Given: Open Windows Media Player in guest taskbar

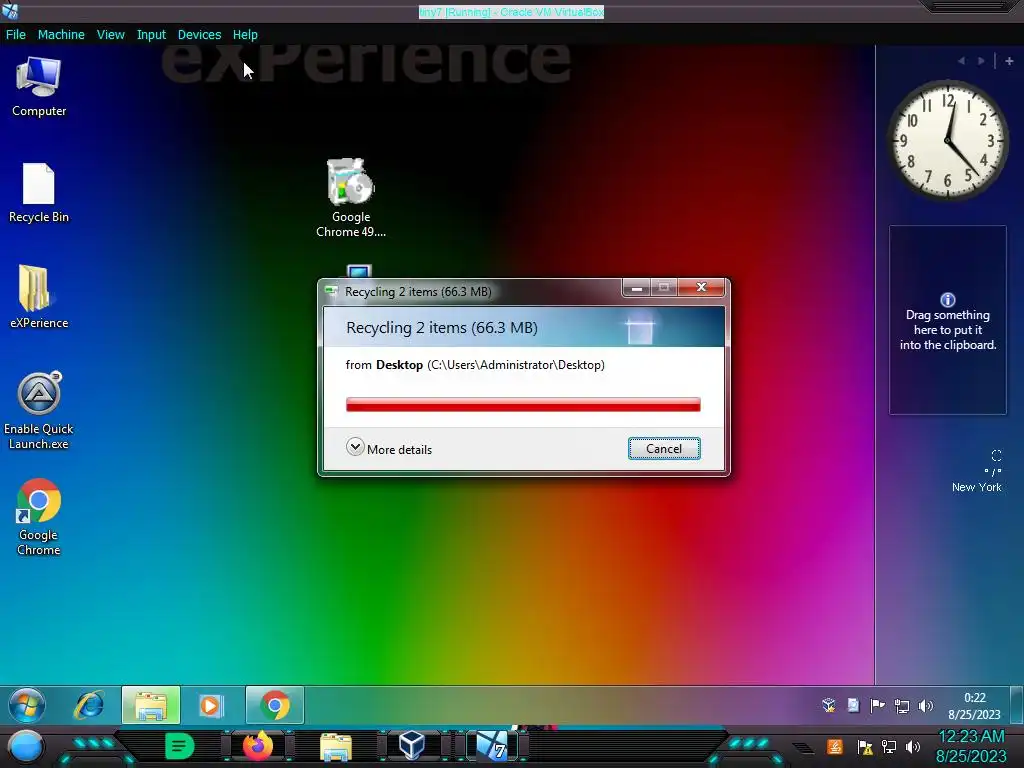Looking at the screenshot, I should (x=211, y=705).
